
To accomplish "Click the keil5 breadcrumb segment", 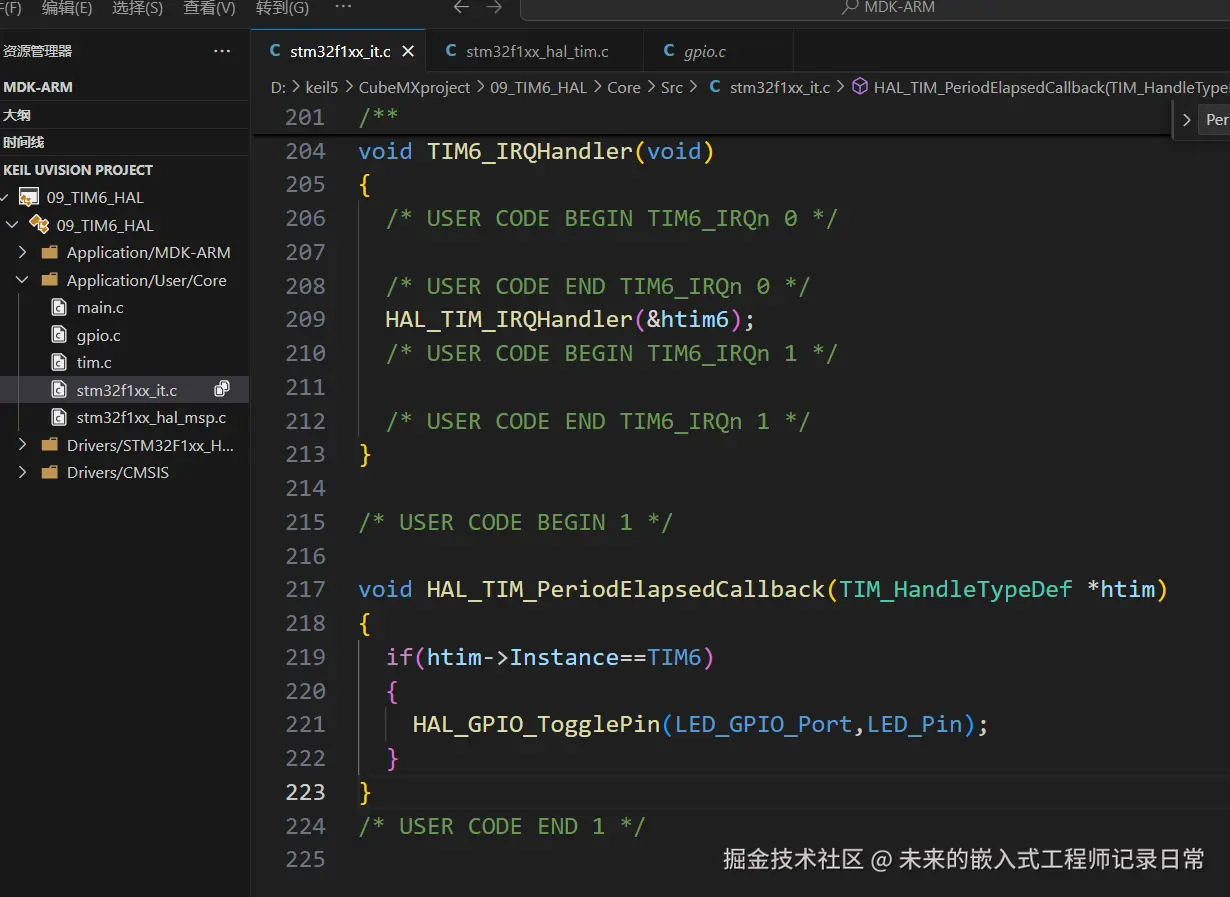I will 322,87.
